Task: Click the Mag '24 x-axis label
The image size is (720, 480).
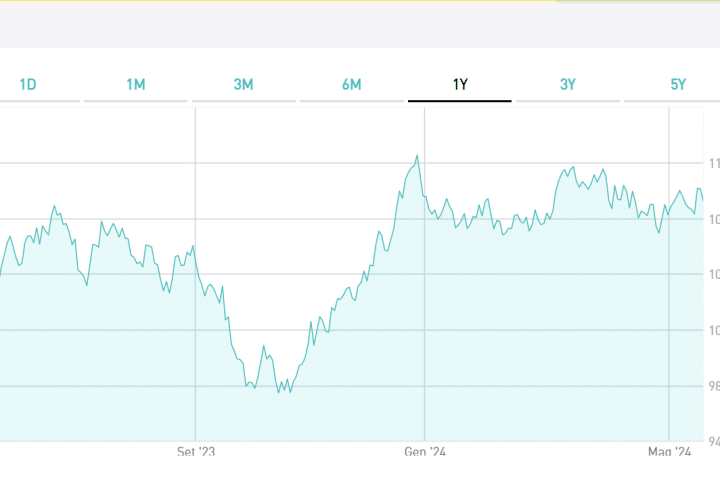Action: (x=669, y=453)
